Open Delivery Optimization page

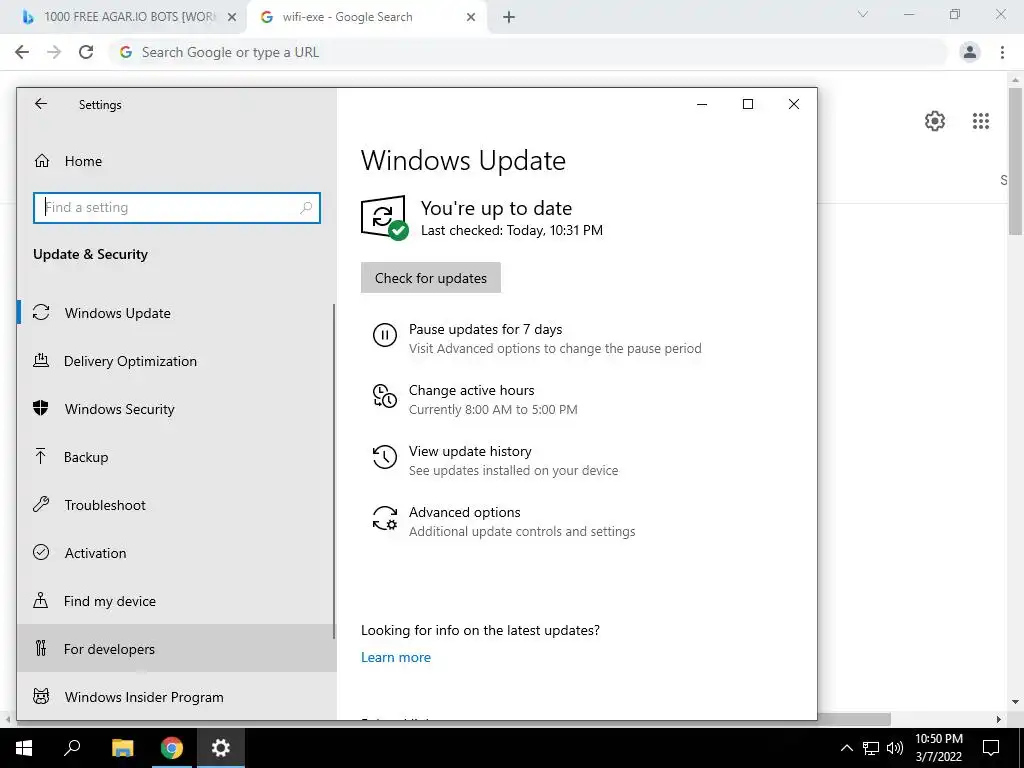[x=177, y=361]
